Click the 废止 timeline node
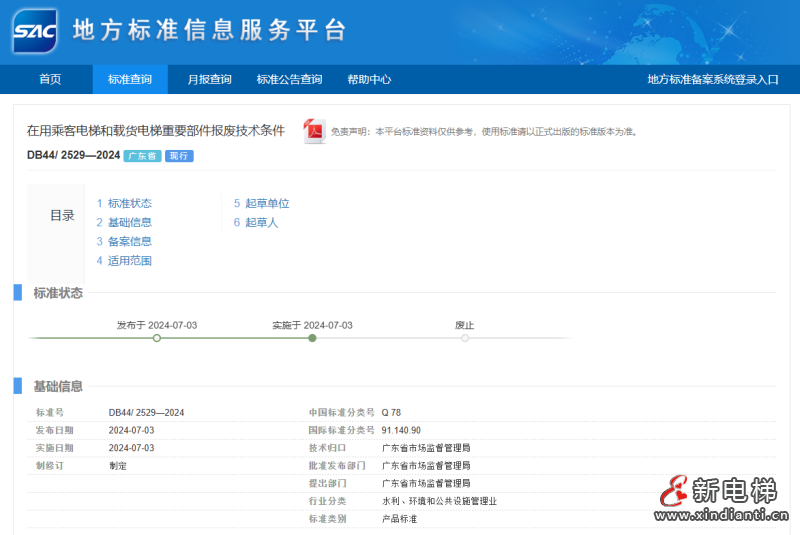 465,338
